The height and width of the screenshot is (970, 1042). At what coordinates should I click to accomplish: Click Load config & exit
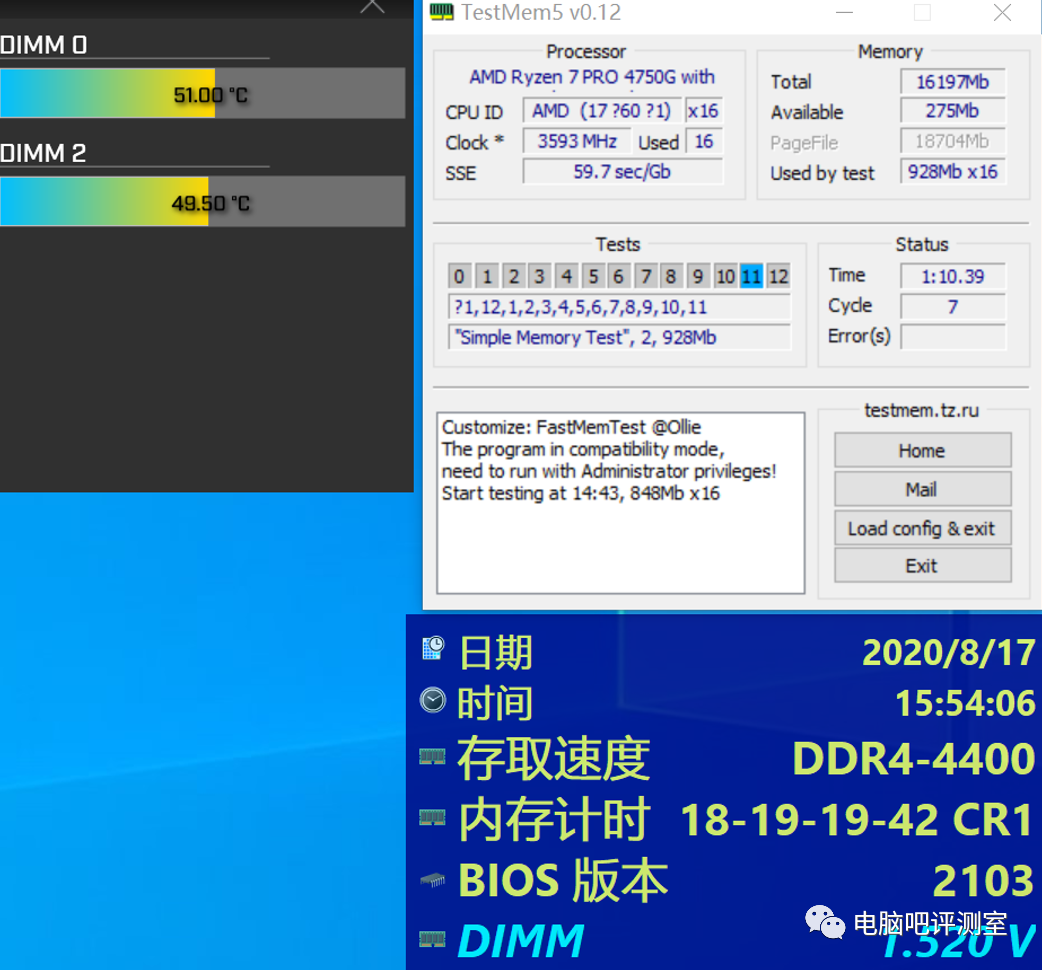click(x=922, y=527)
